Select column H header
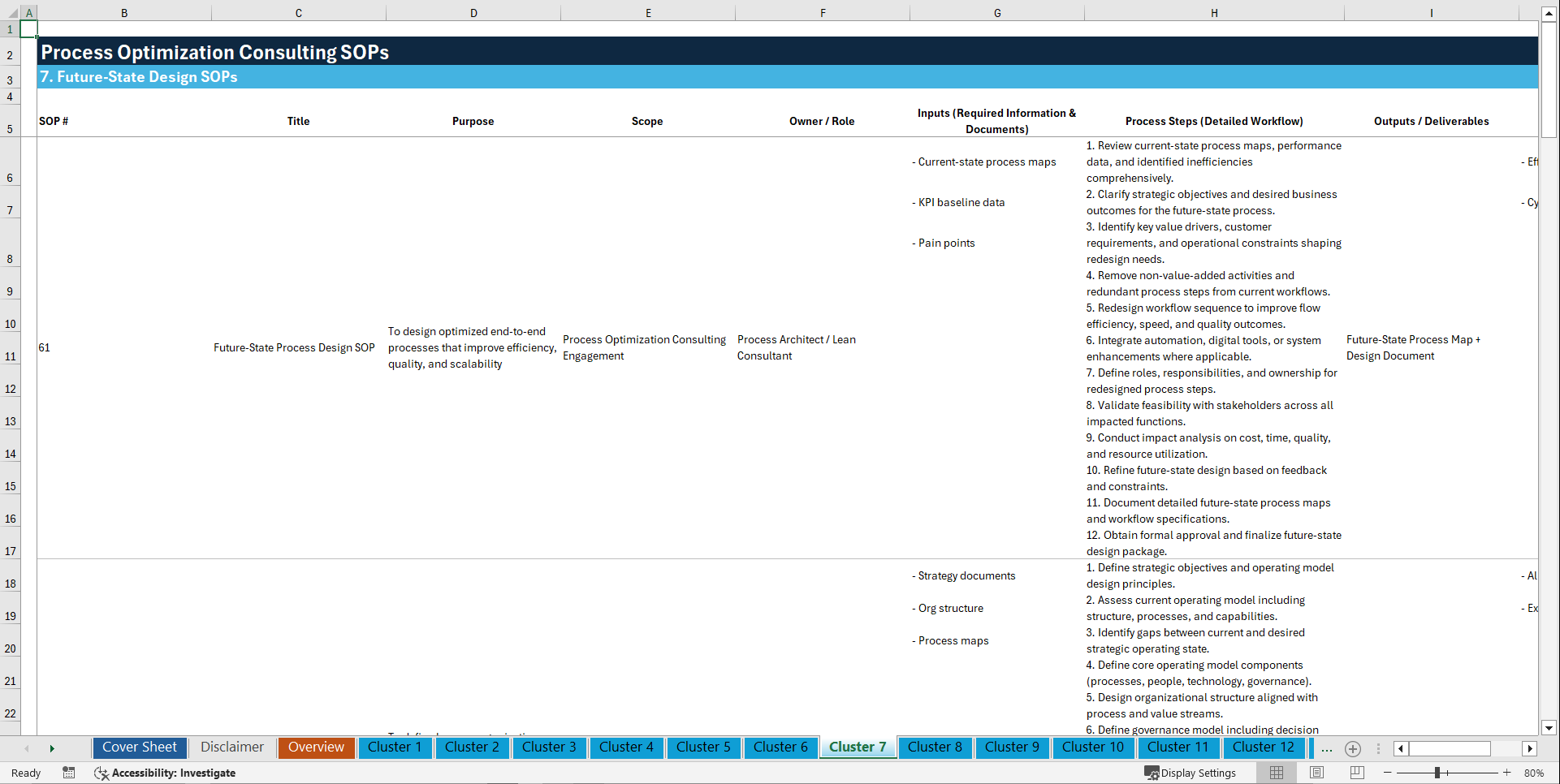 (1214, 13)
